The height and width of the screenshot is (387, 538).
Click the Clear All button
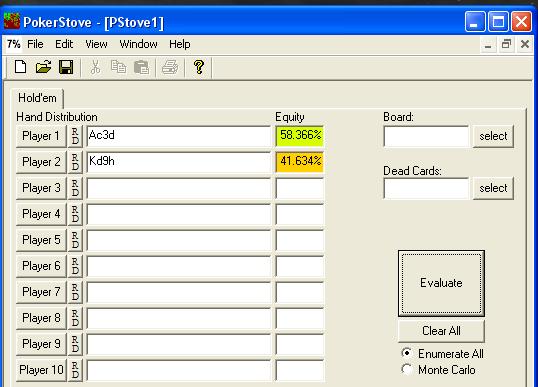click(x=441, y=331)
